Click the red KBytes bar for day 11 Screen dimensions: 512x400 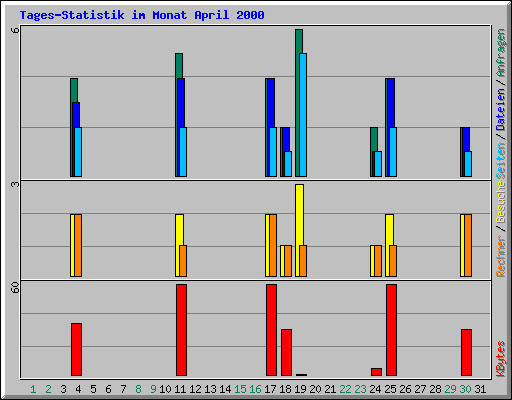point(181,330)
